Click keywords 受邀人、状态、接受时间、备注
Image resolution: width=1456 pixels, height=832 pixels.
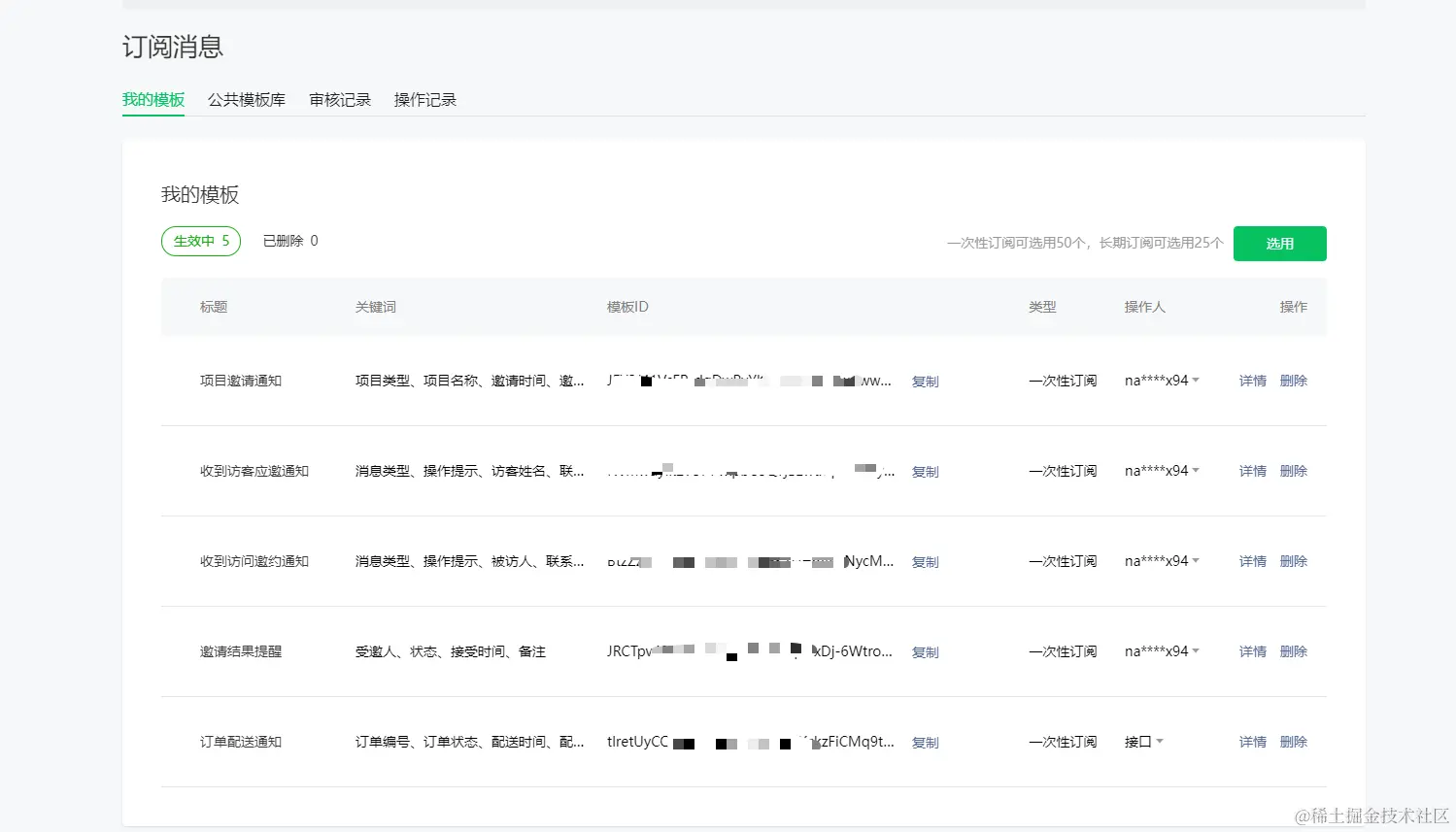pos(451,651)
